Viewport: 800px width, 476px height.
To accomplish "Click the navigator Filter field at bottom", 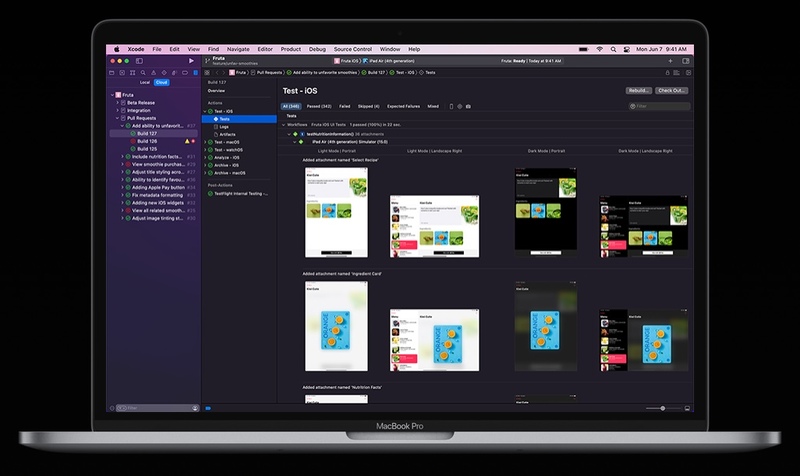I will [x=157, y=408].
